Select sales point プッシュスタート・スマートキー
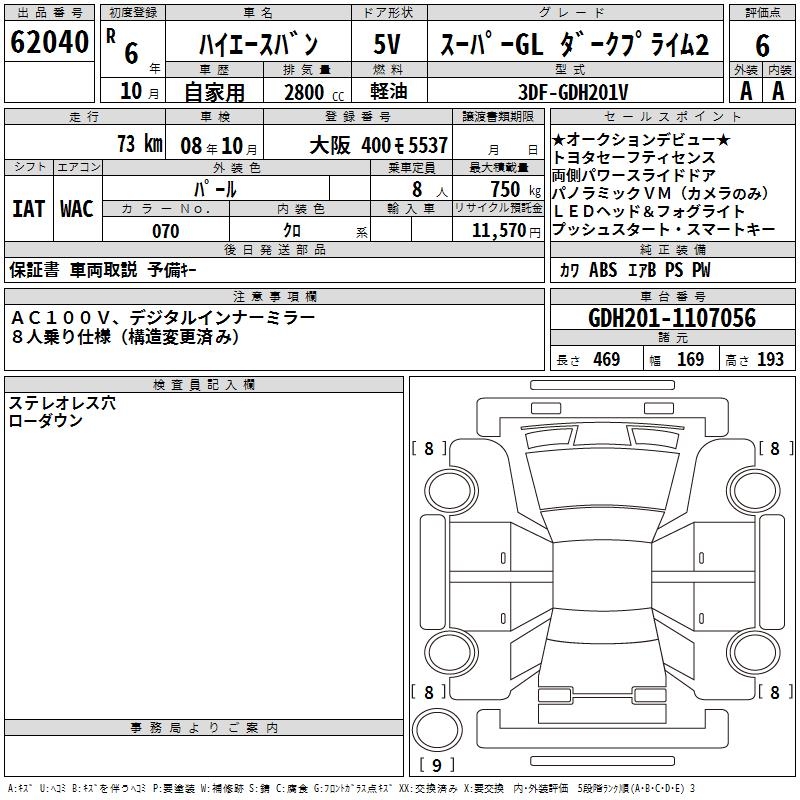This screenshot has width=800, height=800. [x=663, y=230]
